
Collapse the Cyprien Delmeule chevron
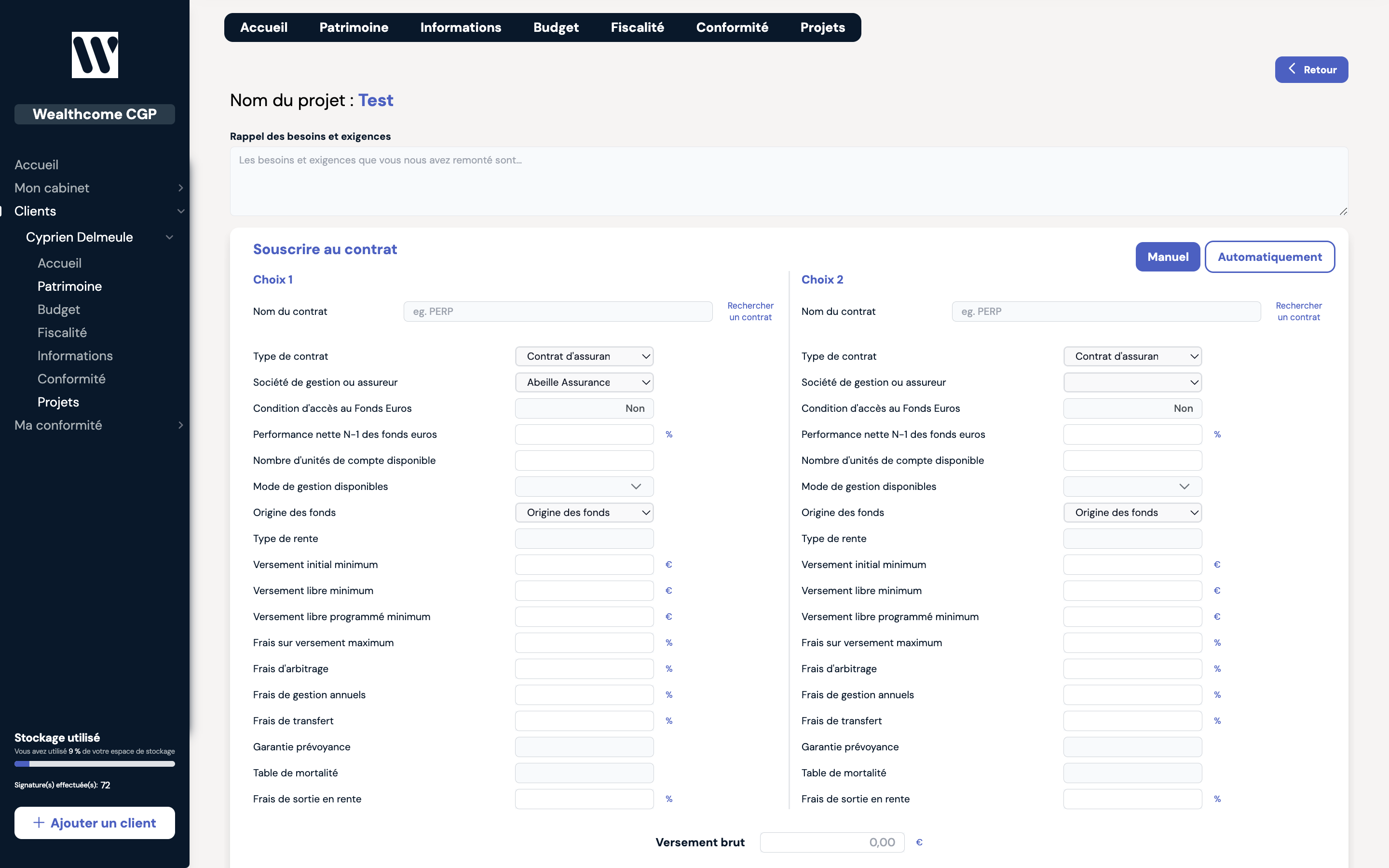coord(169,237)
